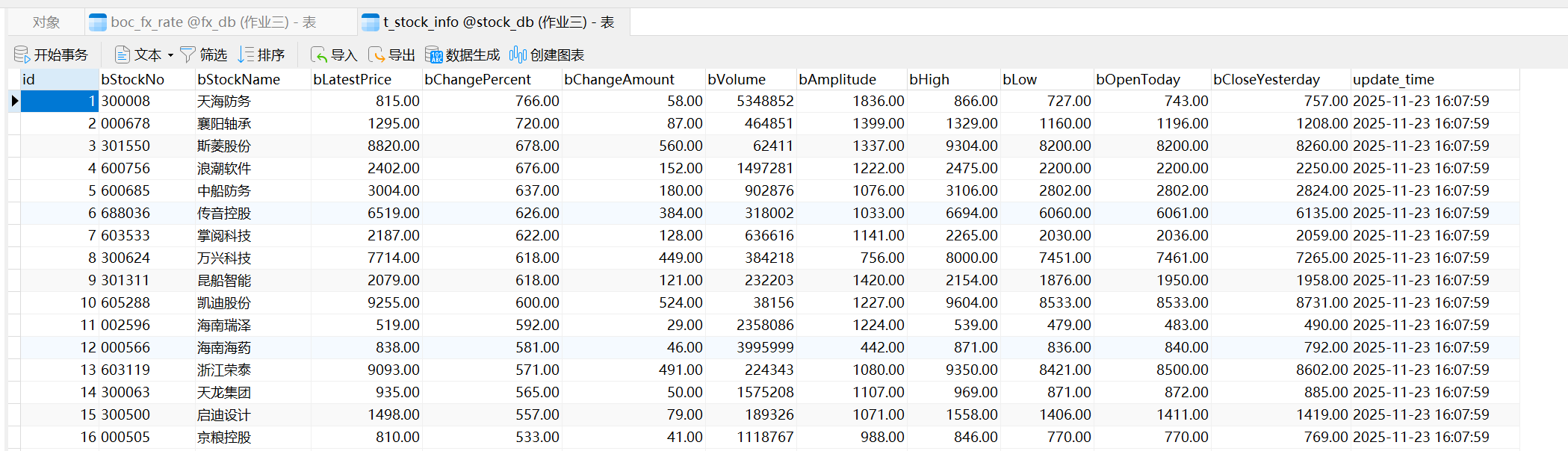Click the 筛选 label
Viewport: 1568px width, 451px height.
[214, 55]
